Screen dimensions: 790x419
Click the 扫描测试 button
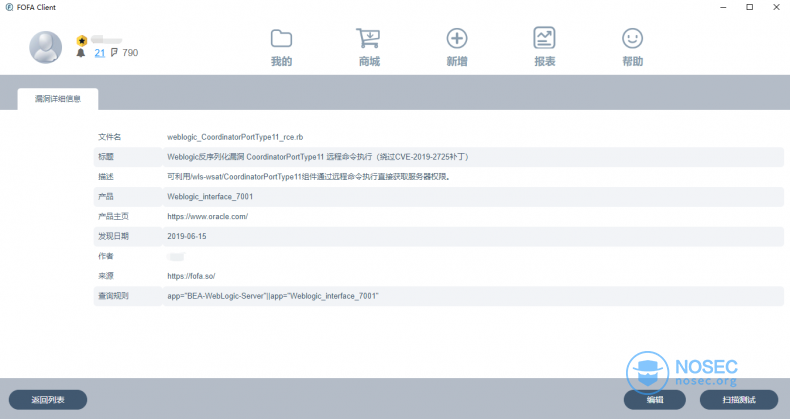[x=739, y=400]
